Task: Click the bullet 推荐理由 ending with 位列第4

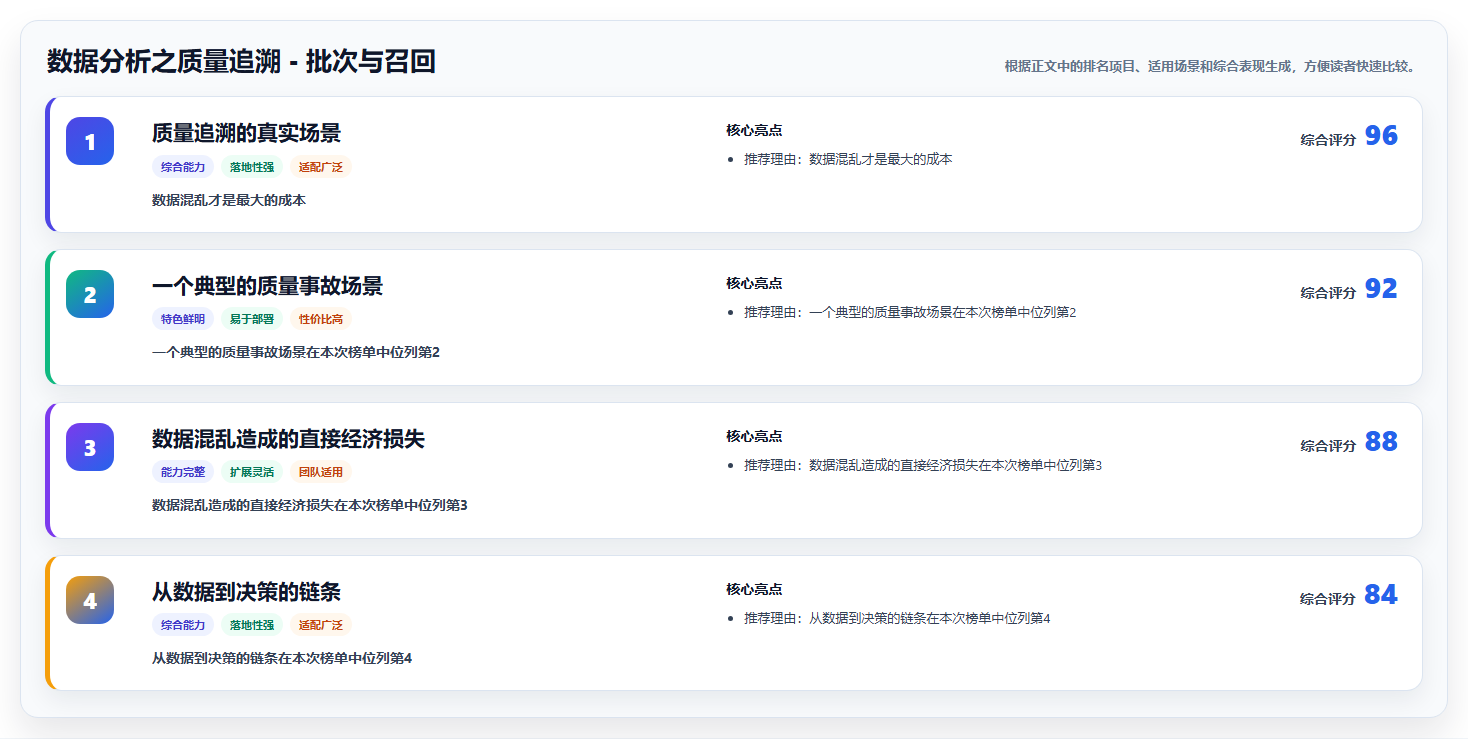Action: click(x=897, y=618)
